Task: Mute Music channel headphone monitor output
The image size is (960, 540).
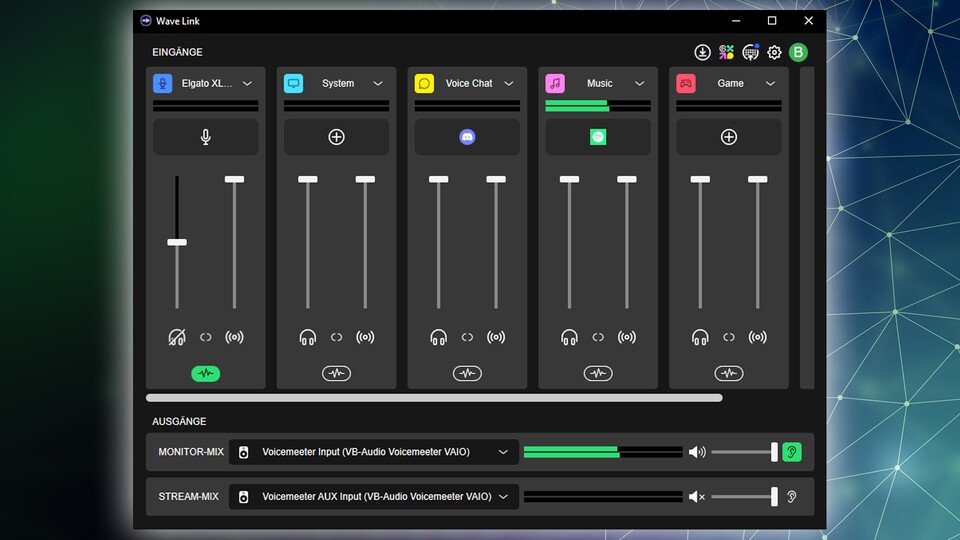Action: [x=569, y=337]
